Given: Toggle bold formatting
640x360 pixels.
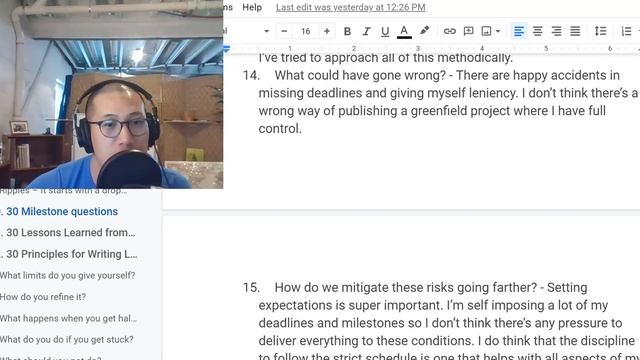Looking at the screenshot, I should click(347, 31).
